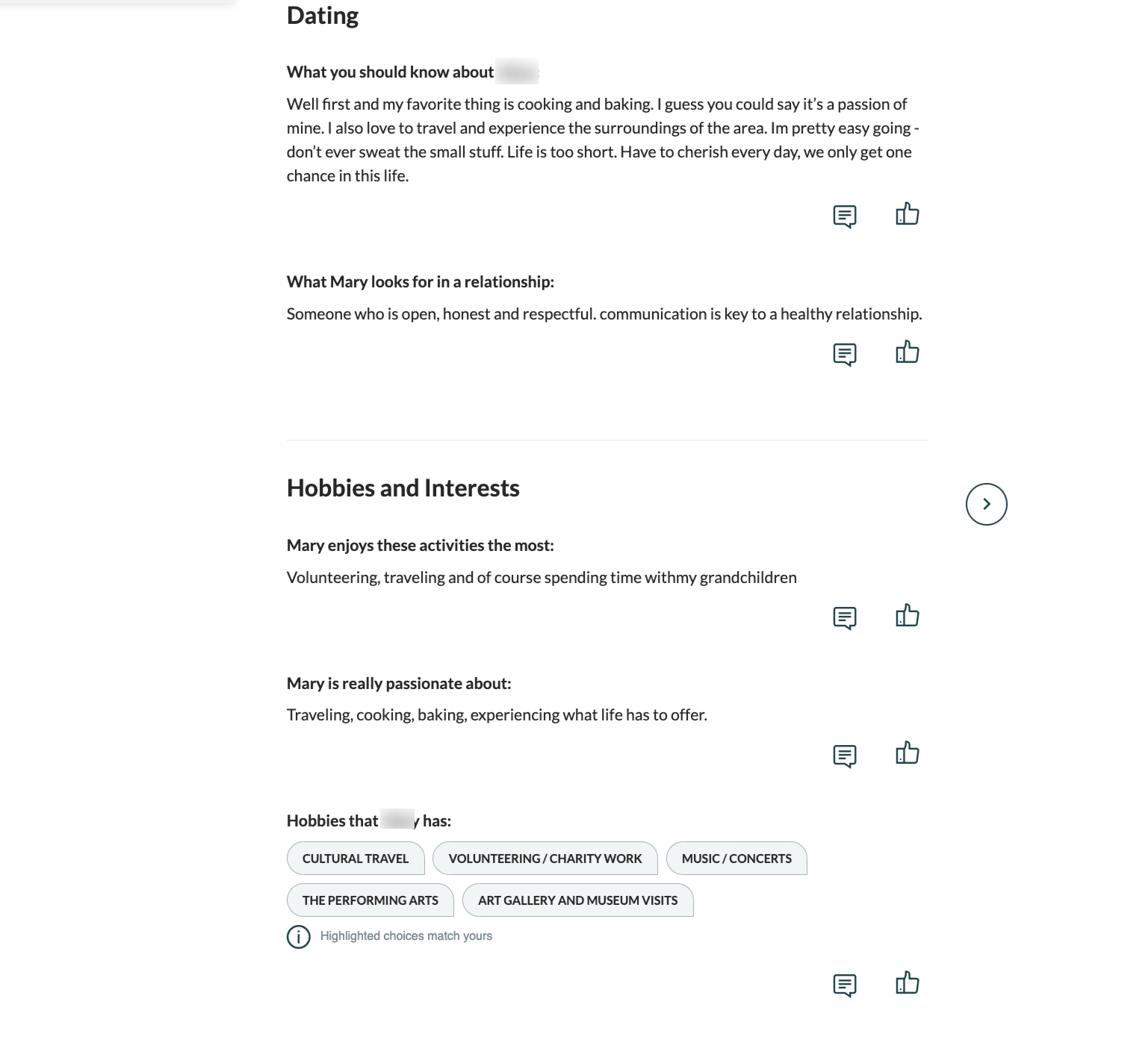Toggle the CULTURAL TRAVEL hobby chip
Viewport: 1148px width, 1040px height.
[x=355, y=859]
